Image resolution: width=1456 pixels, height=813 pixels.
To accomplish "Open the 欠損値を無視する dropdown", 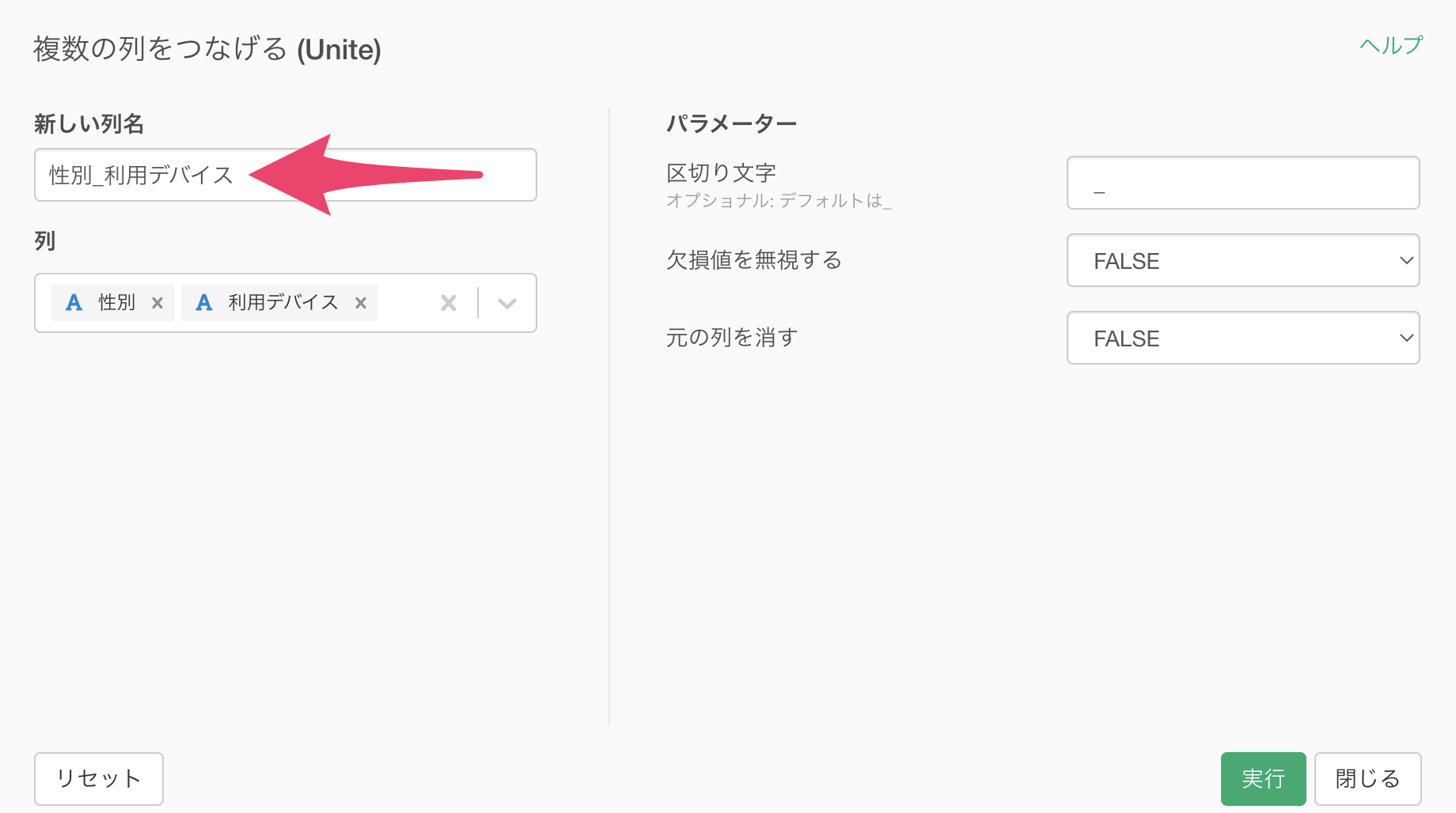I will [1243, 260].
